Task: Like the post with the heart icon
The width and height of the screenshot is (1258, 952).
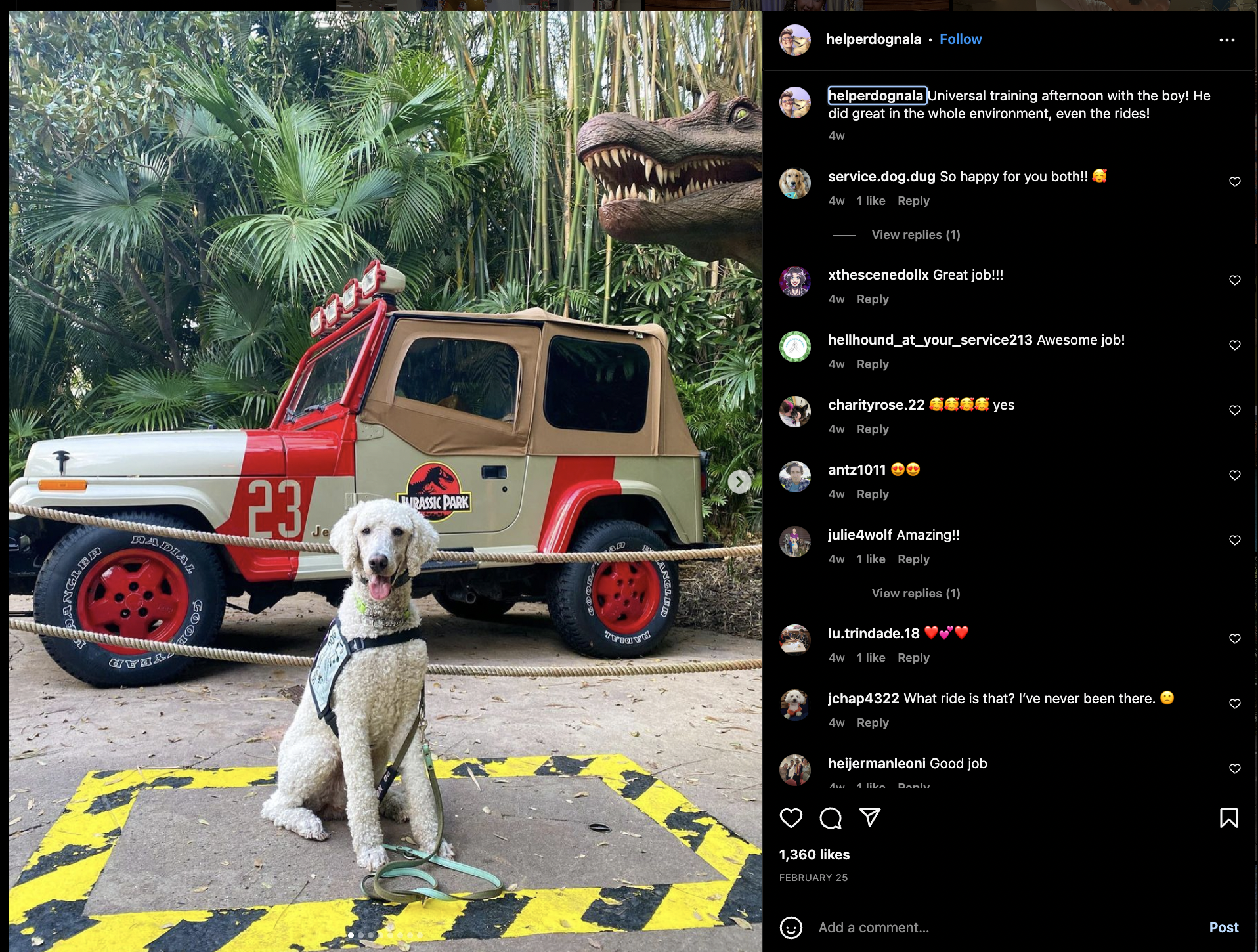Action: point(791,818)
